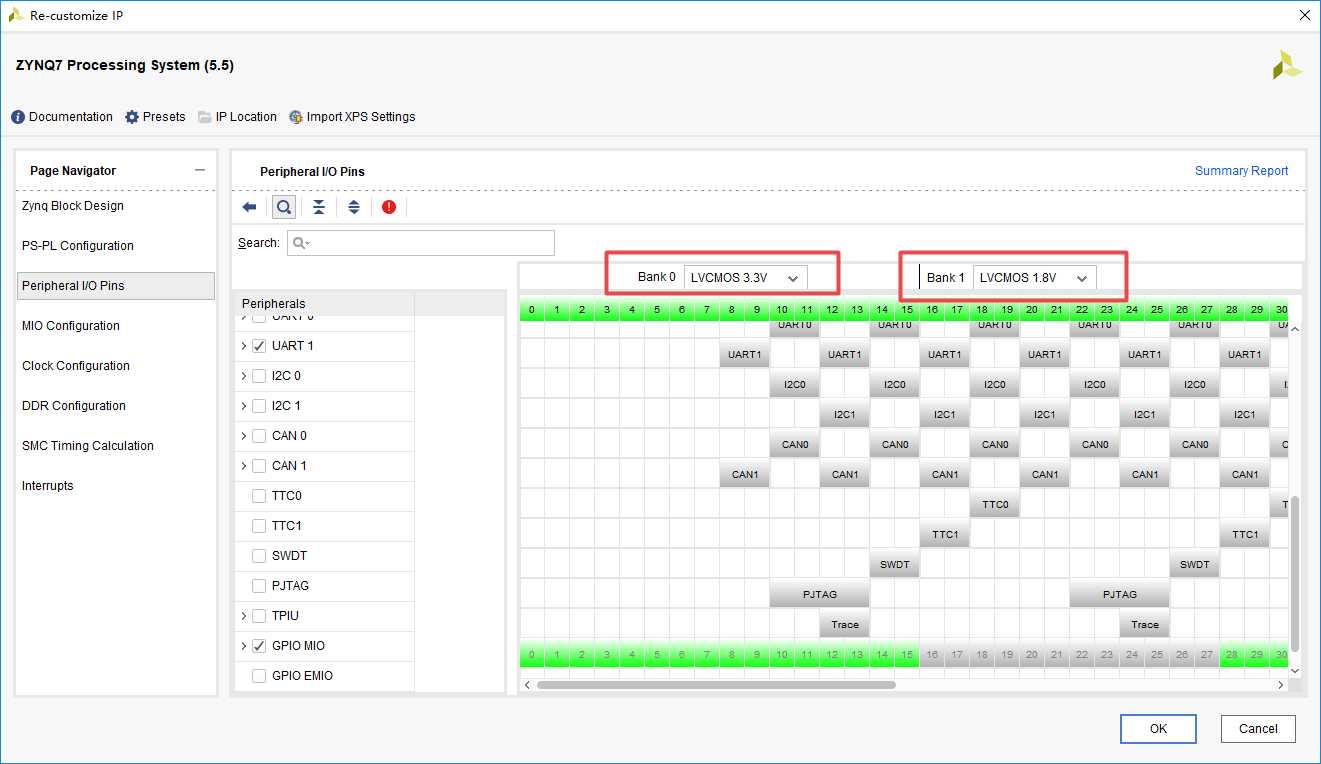The width and height of the screenshot is (1321, 764).
Task: Open Bank 0 LVCMOS 3.3V dropdown
Action: pos(746,278)
